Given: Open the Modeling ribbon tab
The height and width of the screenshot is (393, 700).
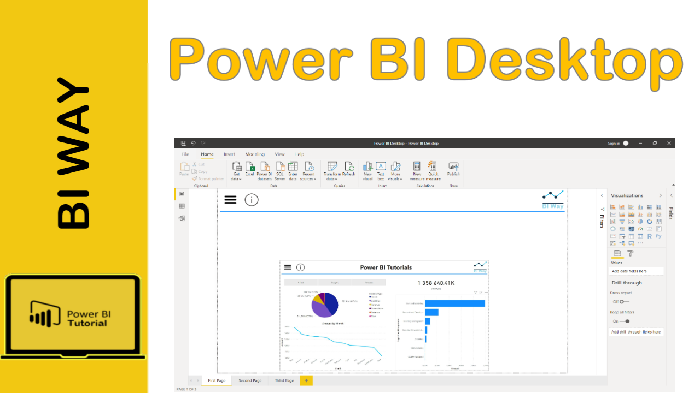Looking at the screenshot, I should tap(255, 154).
